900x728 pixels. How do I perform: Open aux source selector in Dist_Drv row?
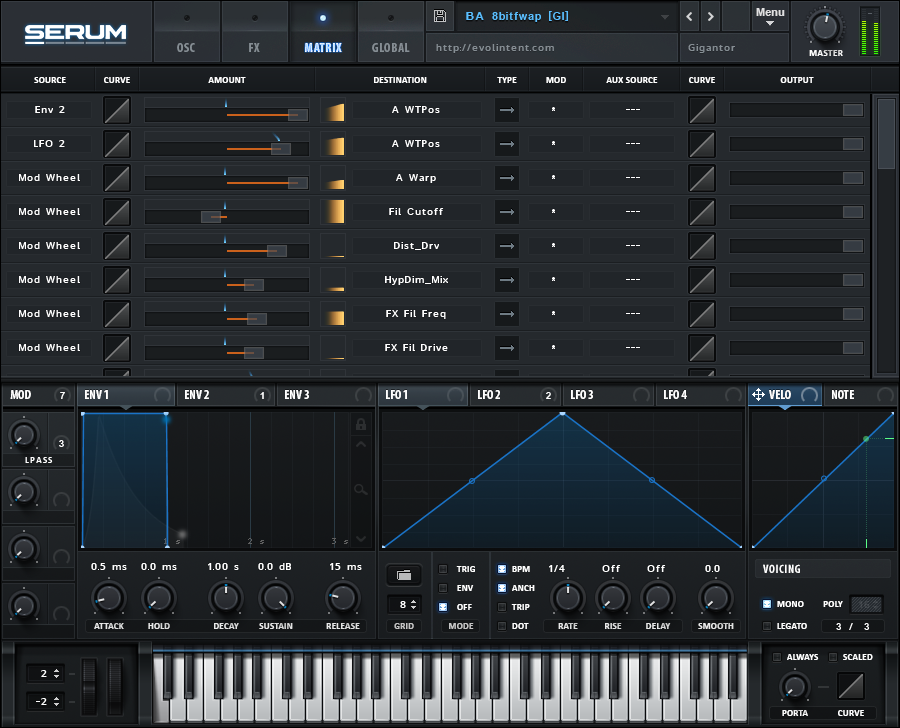(x=632, y=246)
